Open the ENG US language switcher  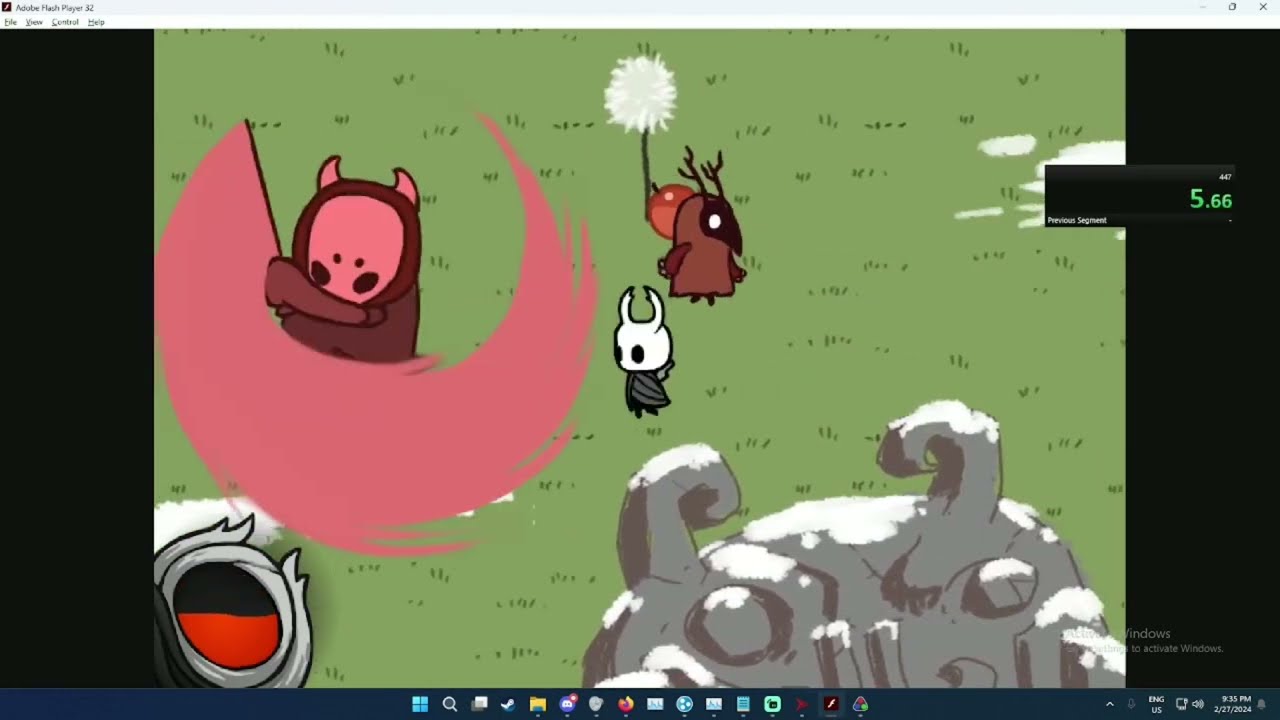coord(1156,704)
